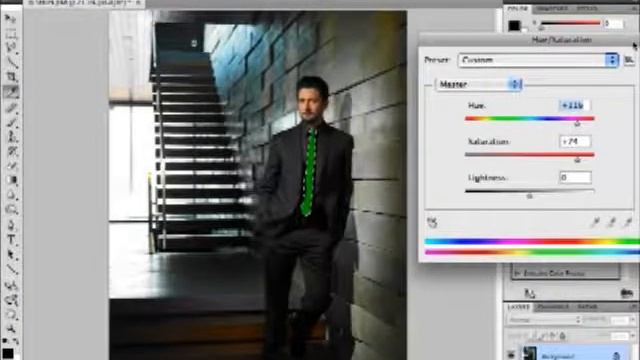Expand the collapsed presets section above Layers
640x360 pixels.
pyautogui.click(x=518, y=273)
